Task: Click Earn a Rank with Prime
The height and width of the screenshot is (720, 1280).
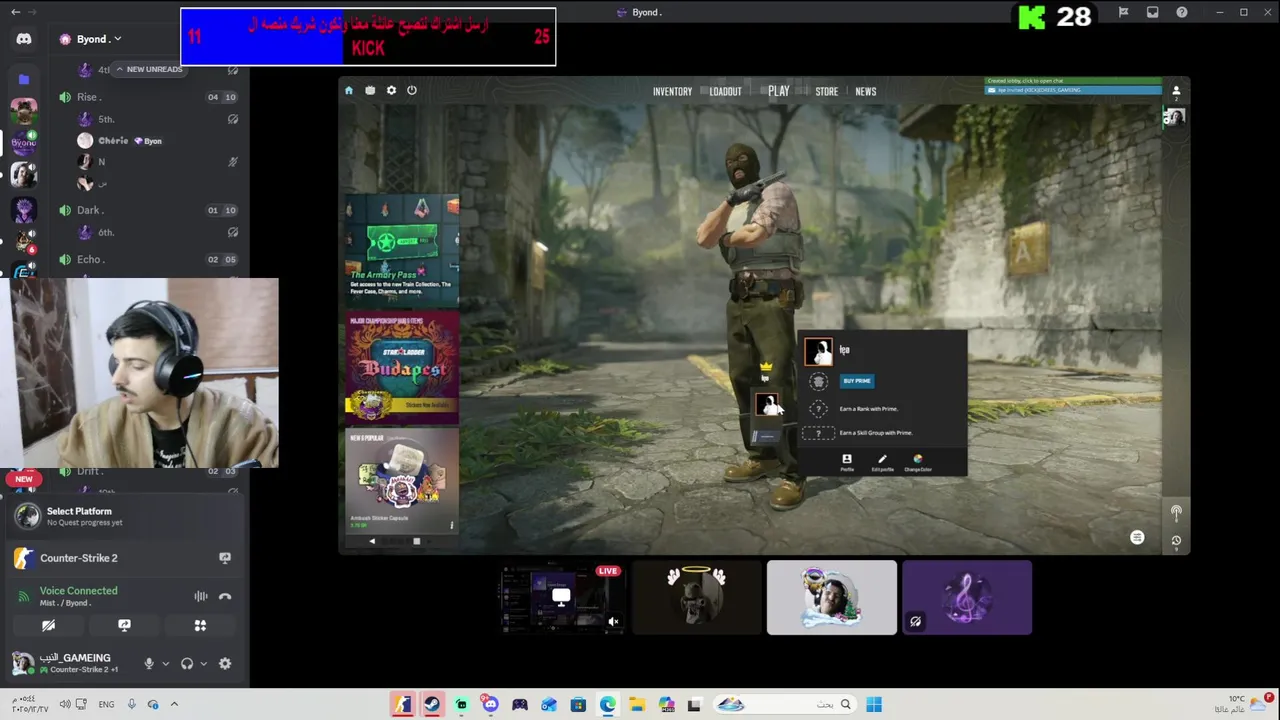Action: [868, 409]
